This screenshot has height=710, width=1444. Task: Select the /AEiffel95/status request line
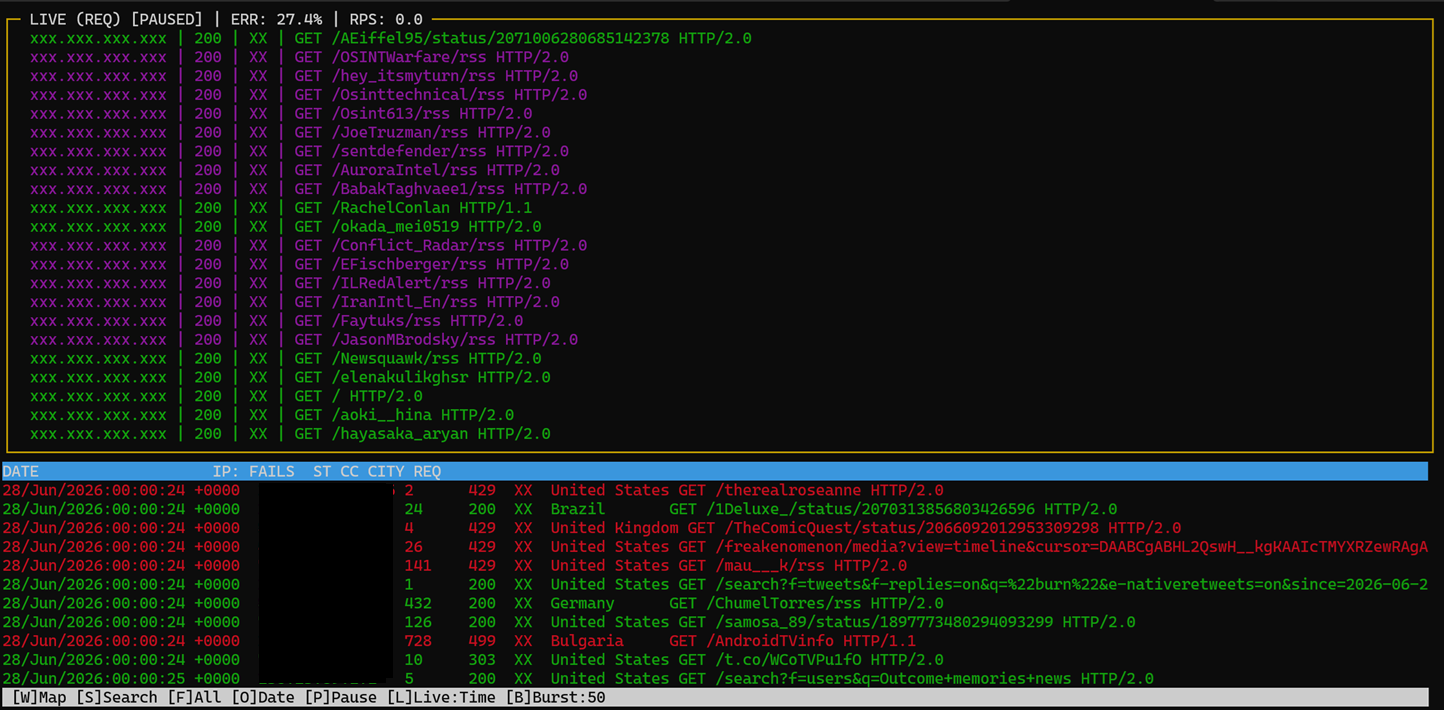coord(391,38)
